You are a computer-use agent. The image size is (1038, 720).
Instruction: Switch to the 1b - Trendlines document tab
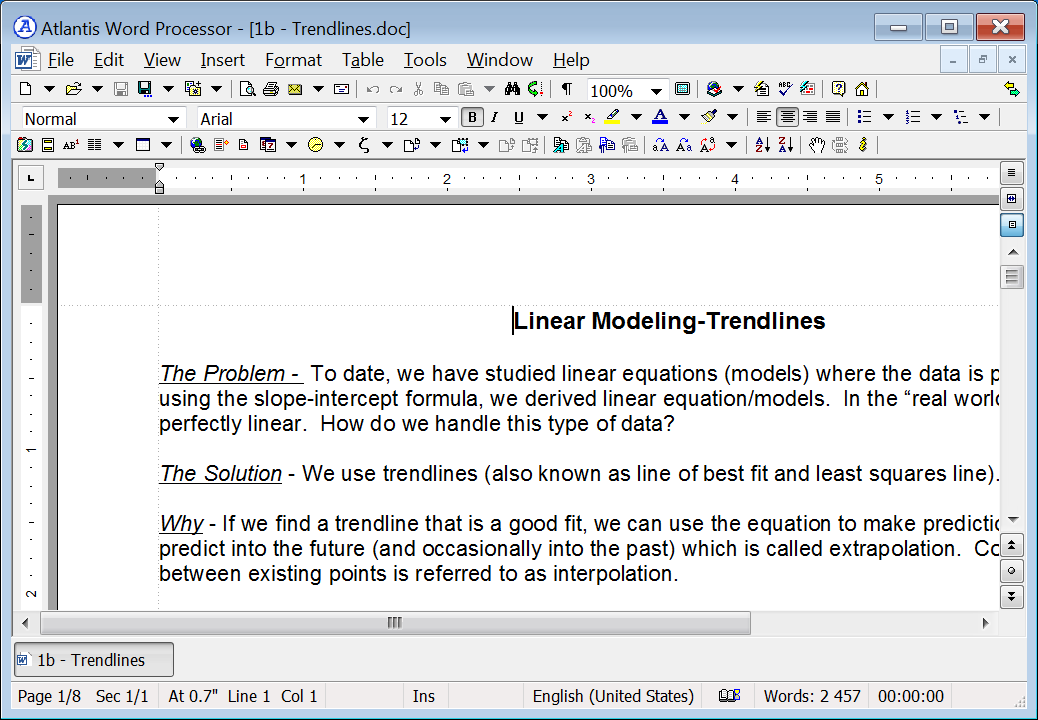click(x=94, y=660)
